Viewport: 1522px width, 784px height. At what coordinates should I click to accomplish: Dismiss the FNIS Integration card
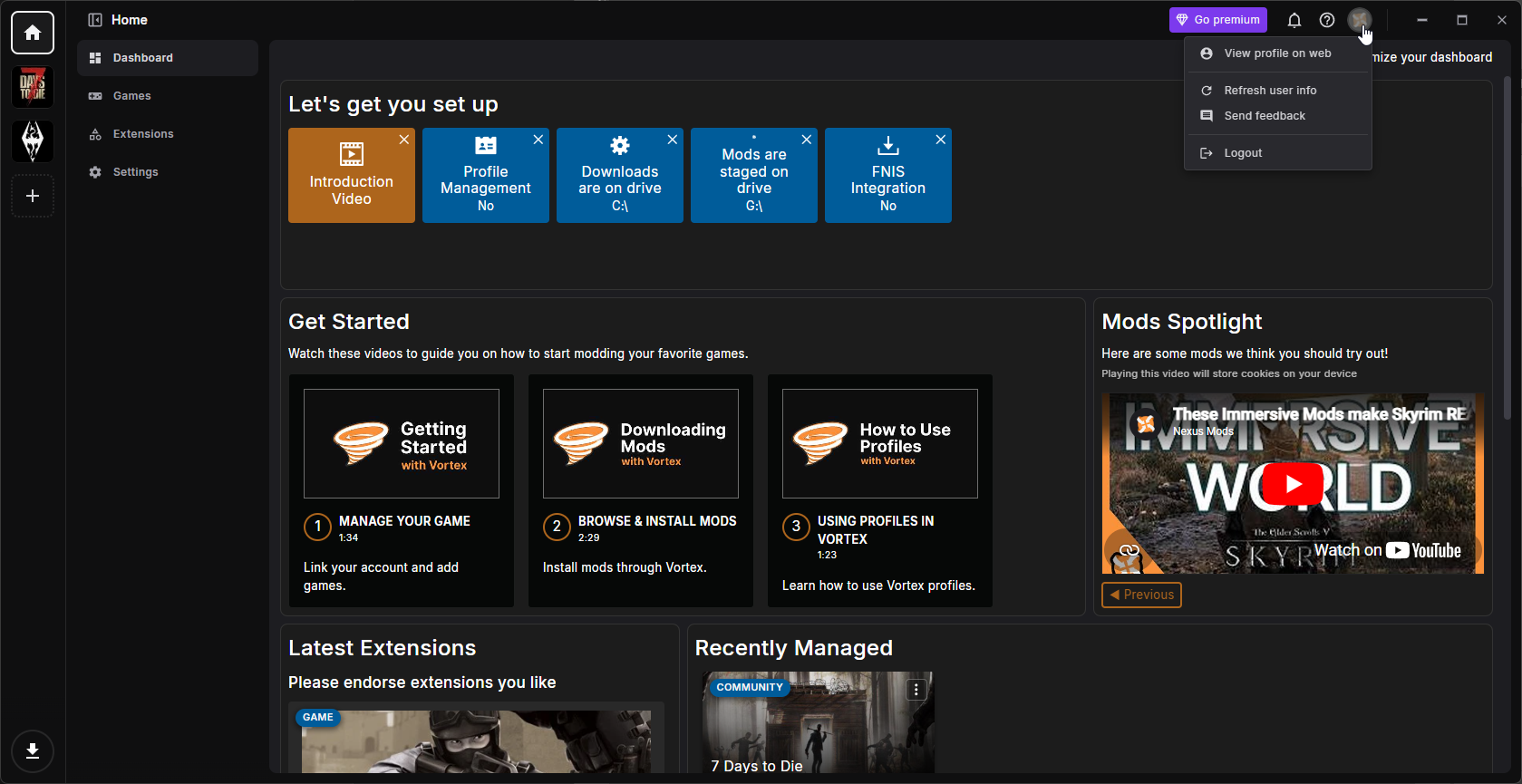(941, 140)
